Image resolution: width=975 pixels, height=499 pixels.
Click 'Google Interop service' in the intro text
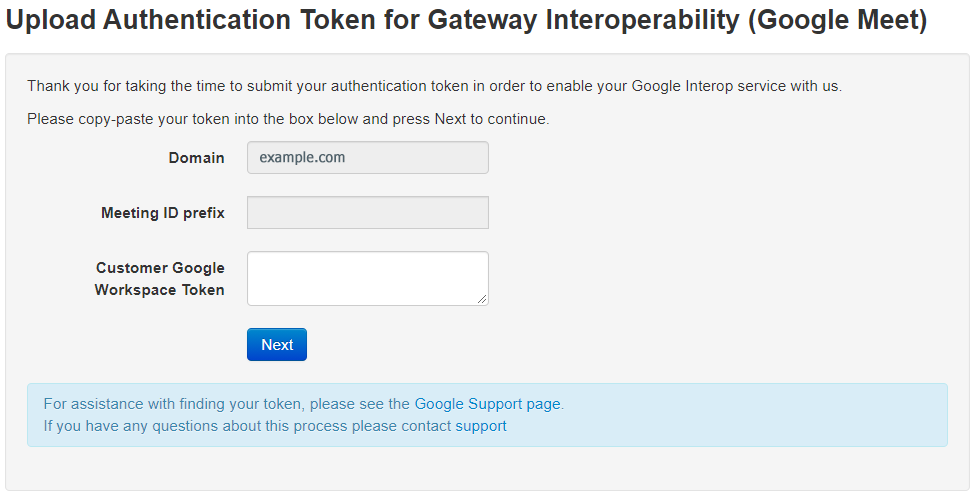tap(706, 86)
